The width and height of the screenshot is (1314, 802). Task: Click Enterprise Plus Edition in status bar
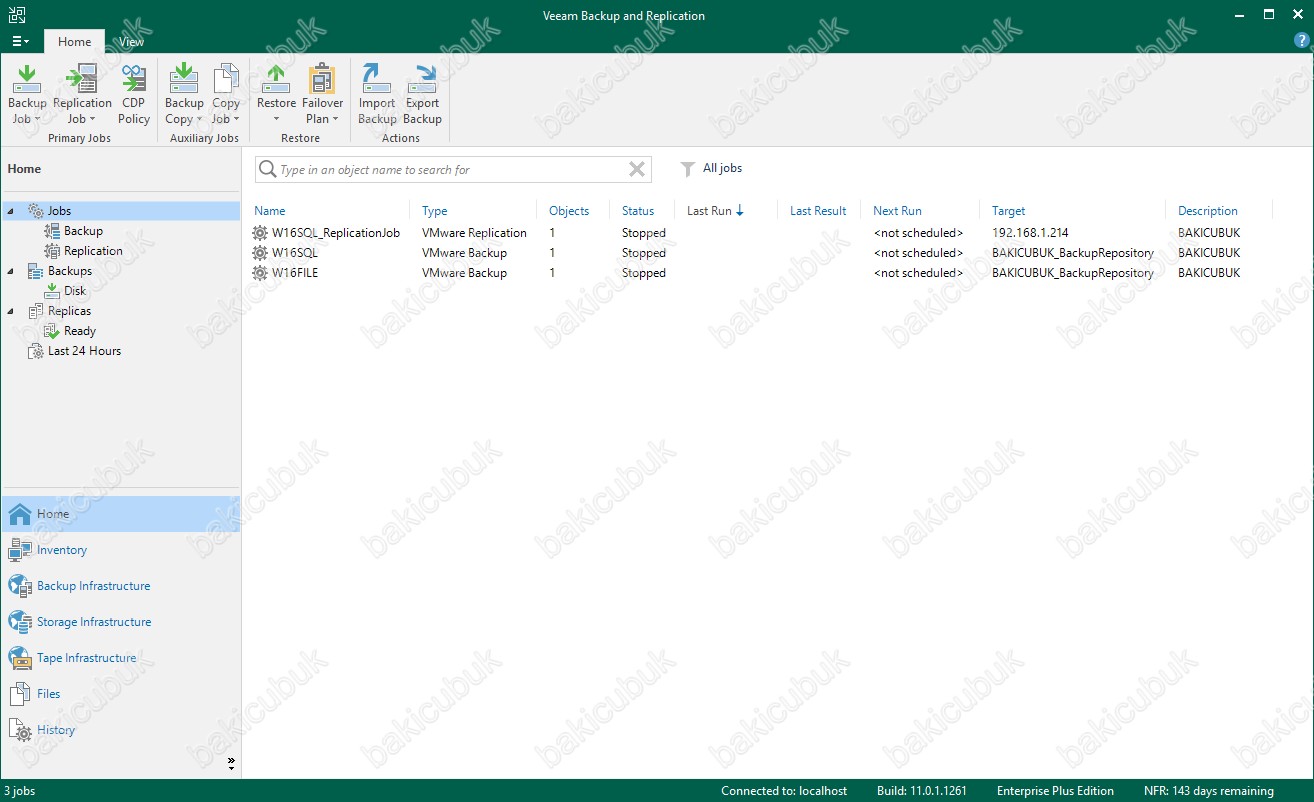click(x=1055, y=791)
